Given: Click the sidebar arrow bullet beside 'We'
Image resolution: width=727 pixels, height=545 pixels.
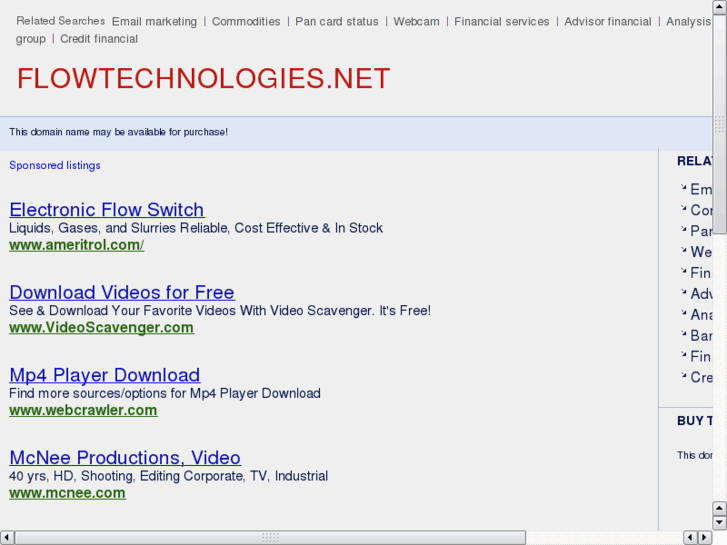Looking at the screenshot, I should point(683,250).
